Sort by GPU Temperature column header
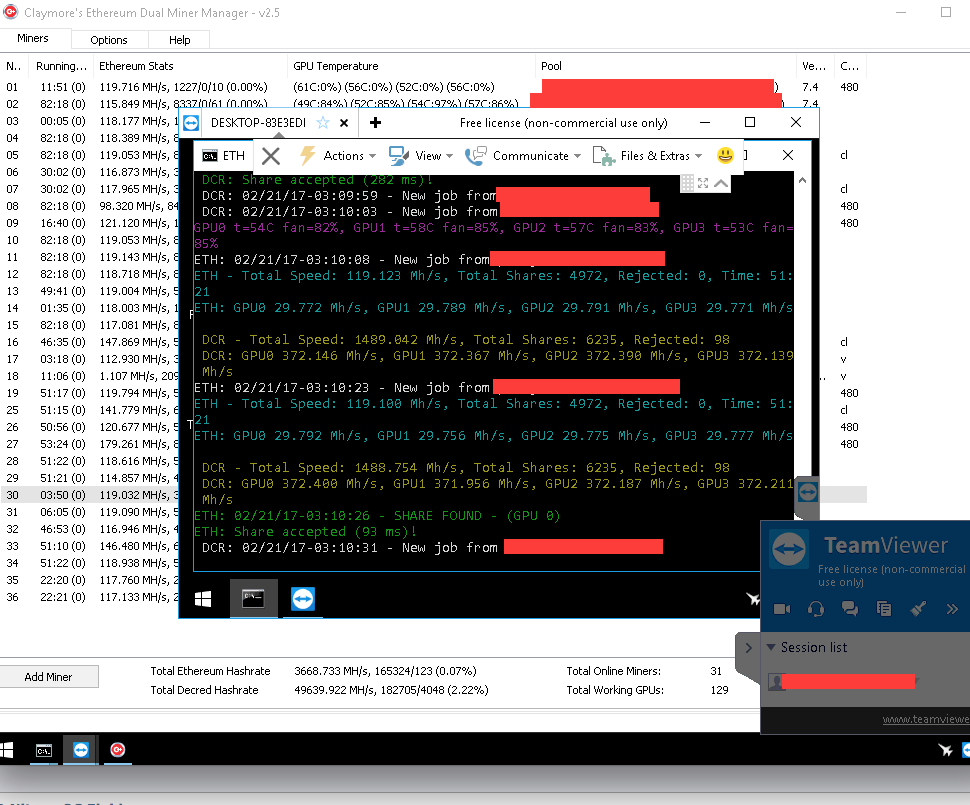This screenshot has width=970, height=805. click(x=335, y=66)
